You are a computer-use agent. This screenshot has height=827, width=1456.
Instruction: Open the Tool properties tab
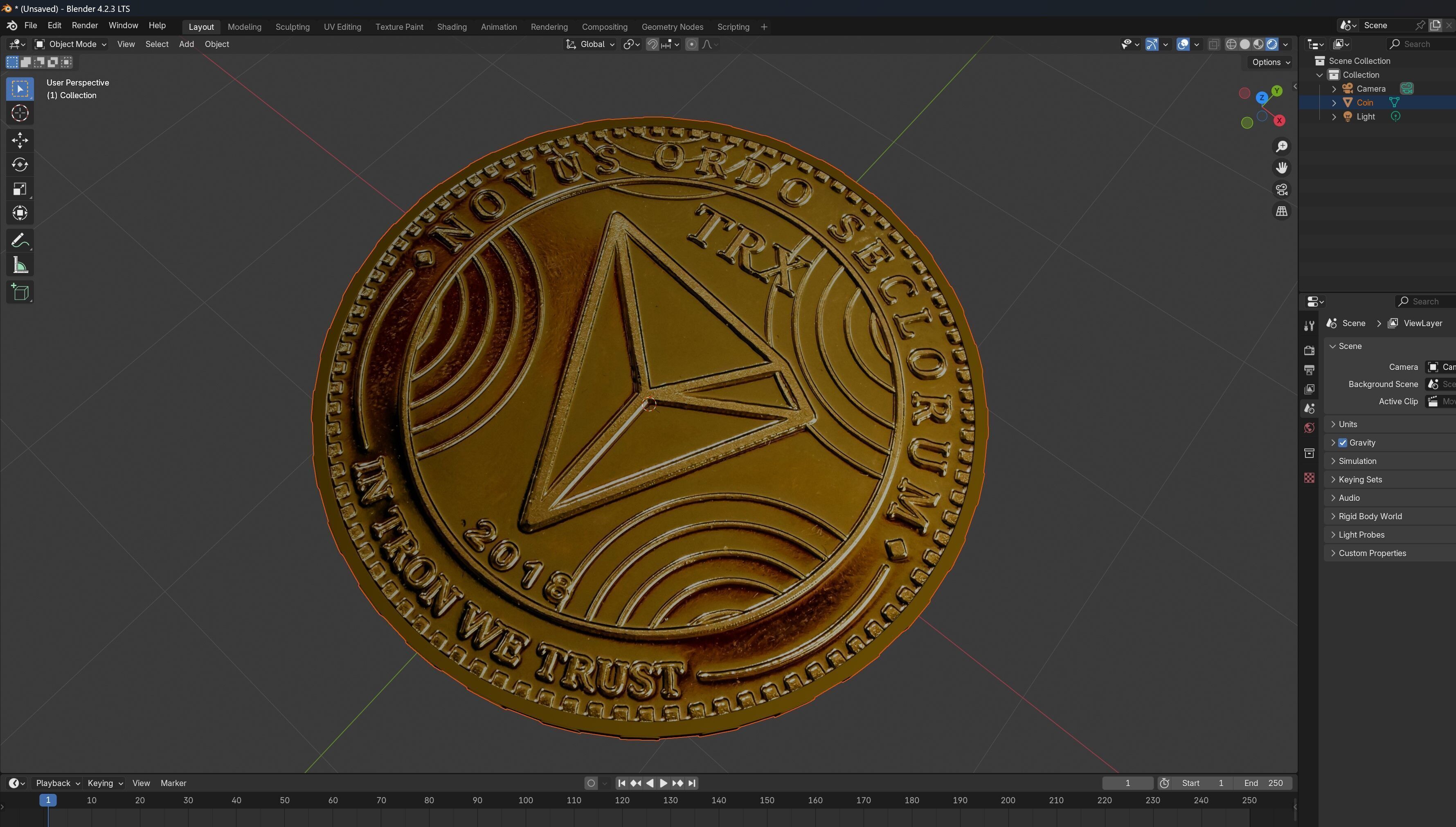pyautogui.click(x=1310, y=326)
